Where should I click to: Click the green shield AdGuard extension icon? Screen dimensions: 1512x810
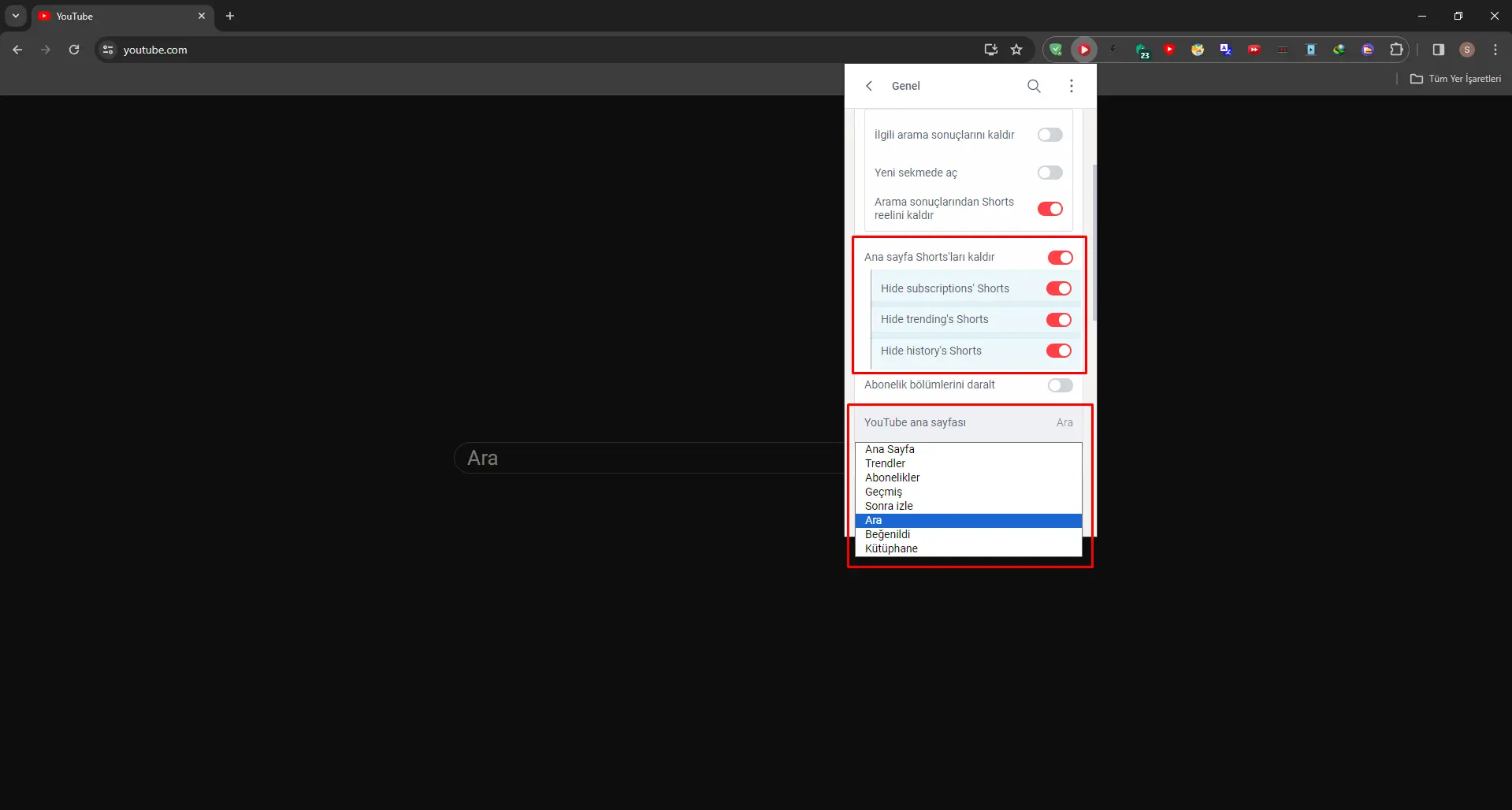(x=1056, y=50)
